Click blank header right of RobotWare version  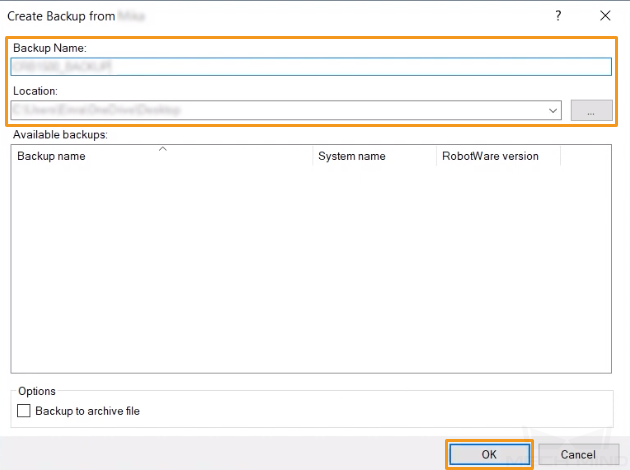tap(585, 156)
